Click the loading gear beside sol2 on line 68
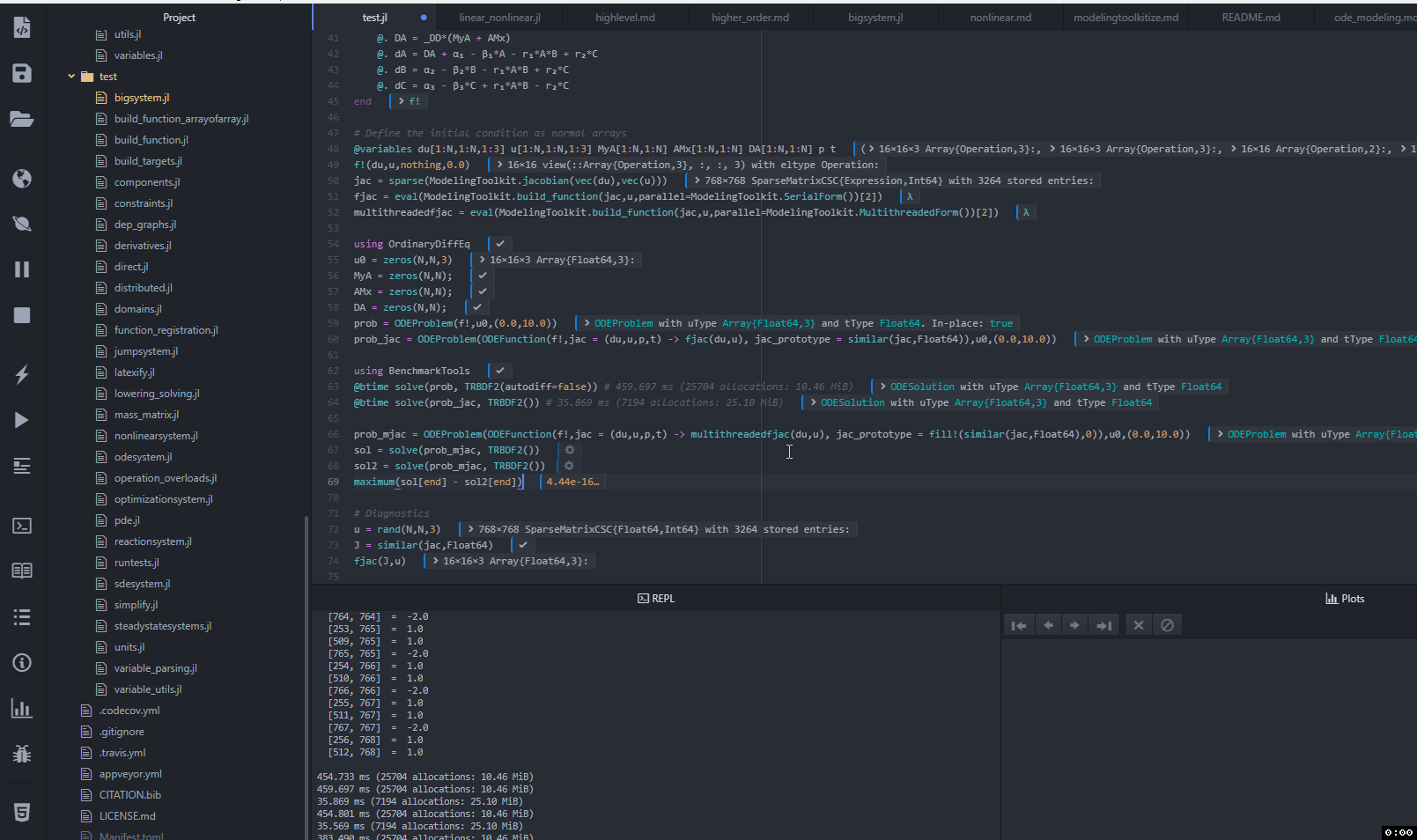This screenshot has height=840, width=1417. [x=569, y=466]
